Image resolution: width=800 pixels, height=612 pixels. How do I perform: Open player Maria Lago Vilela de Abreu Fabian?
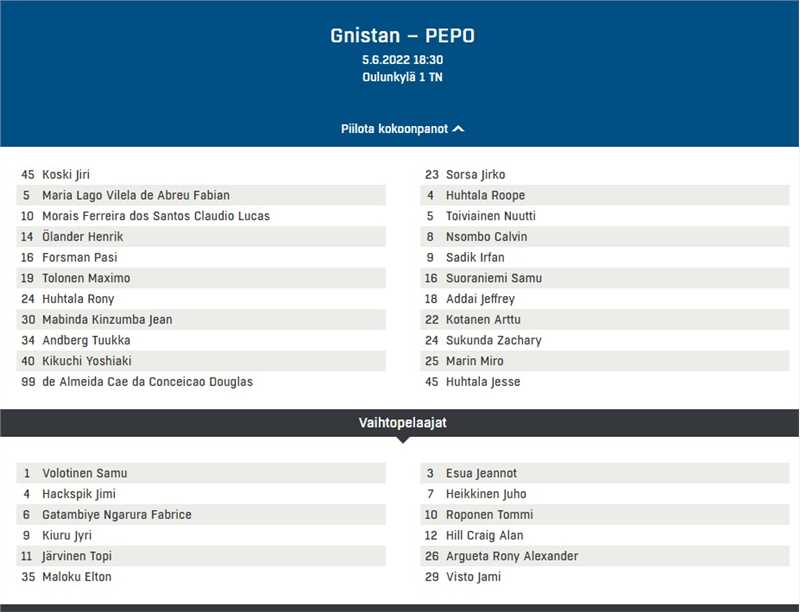coord(135,195)
